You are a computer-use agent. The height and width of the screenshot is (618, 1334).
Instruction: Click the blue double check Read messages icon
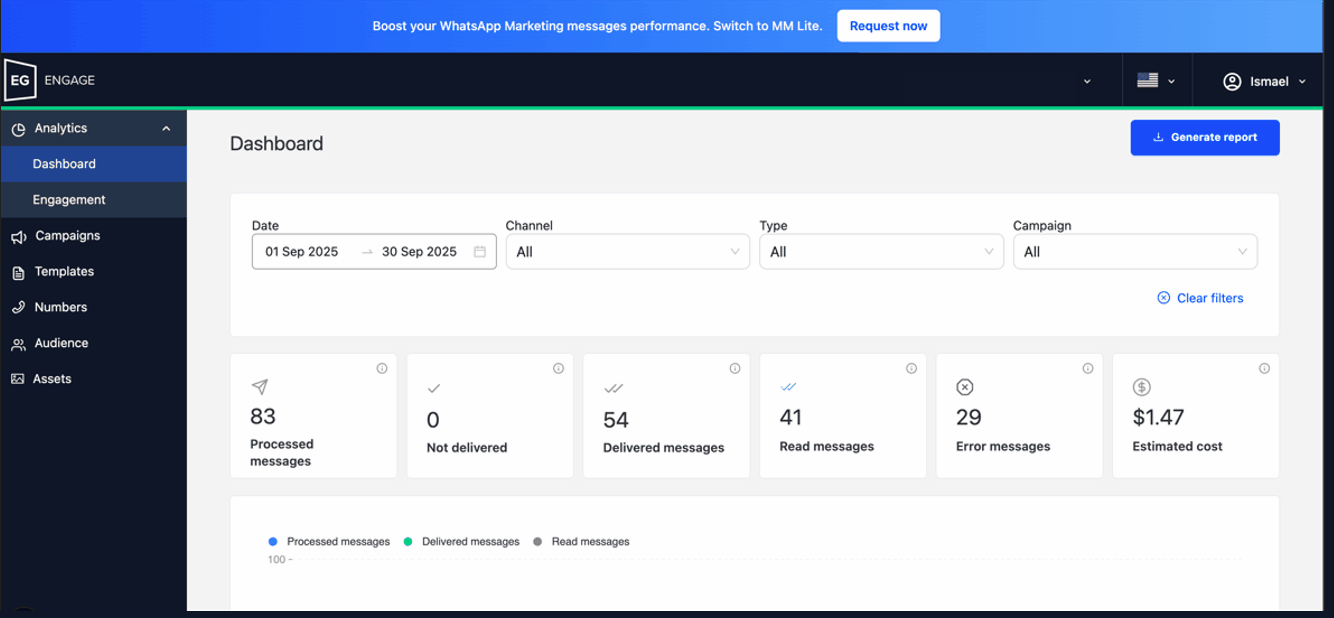789,387
